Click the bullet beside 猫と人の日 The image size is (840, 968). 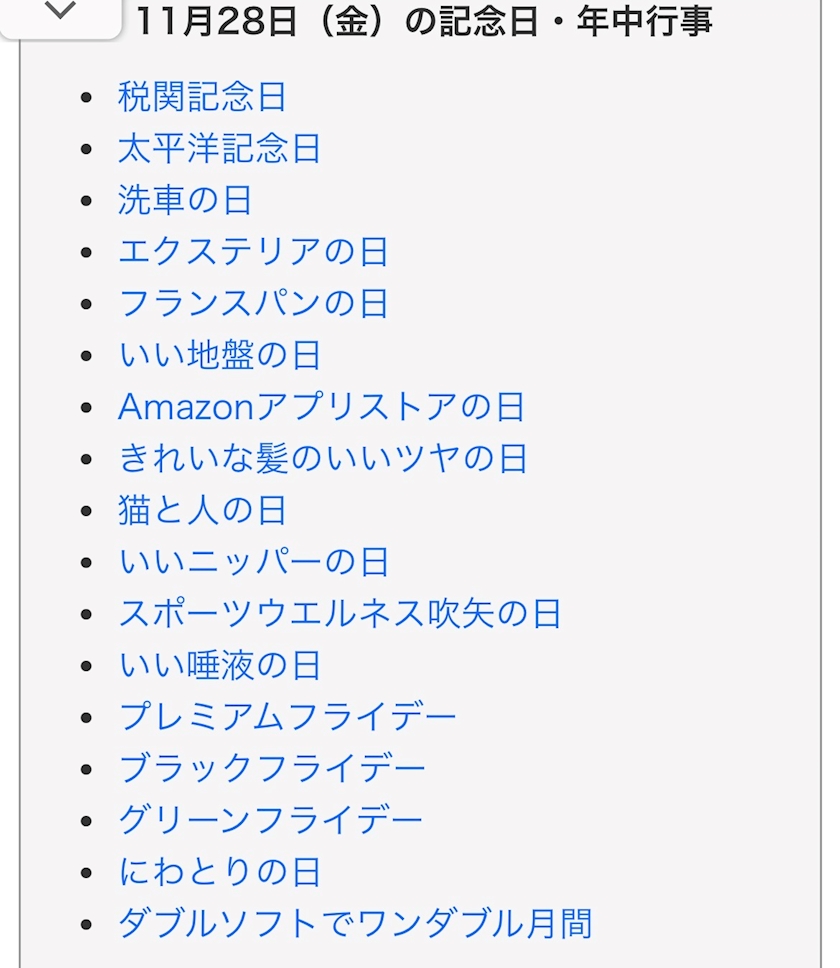pos(88,511)
